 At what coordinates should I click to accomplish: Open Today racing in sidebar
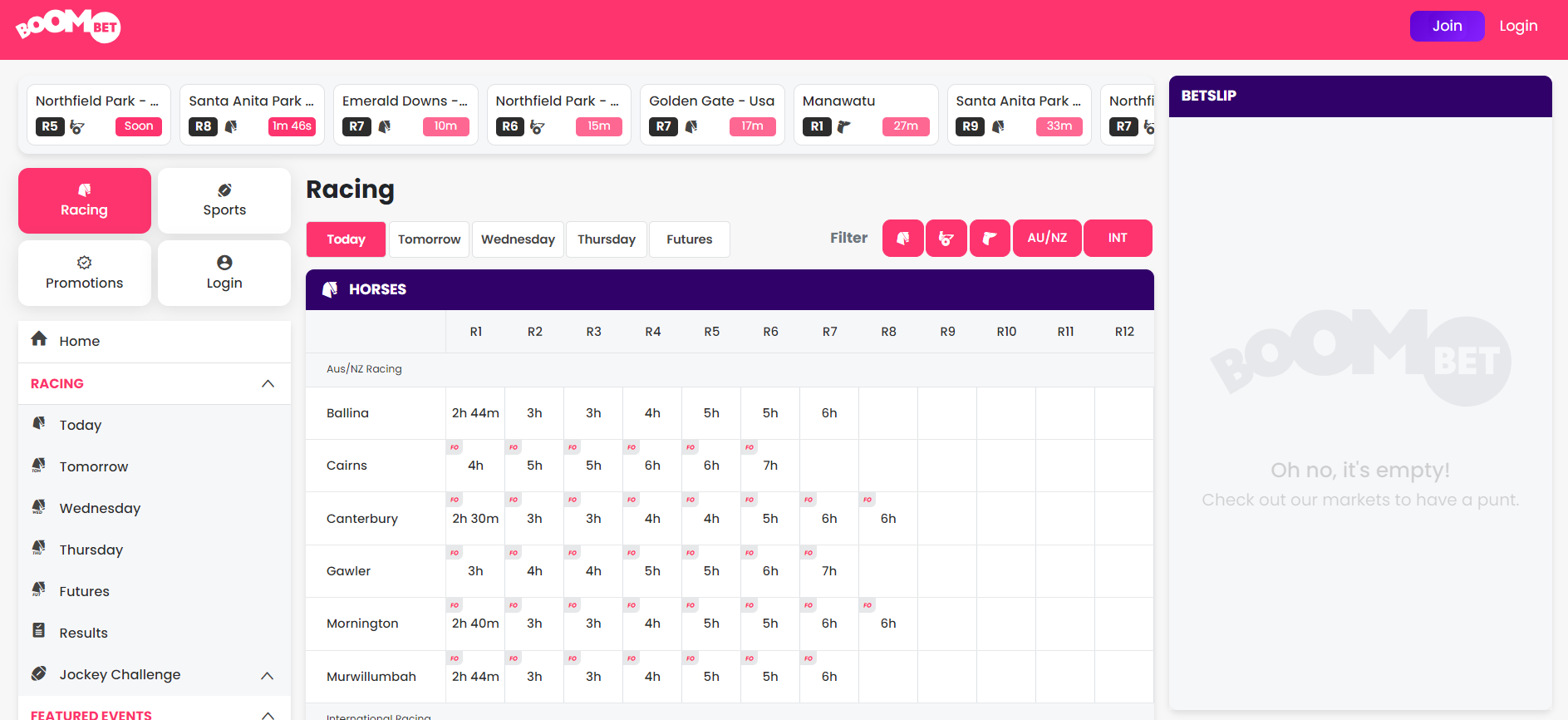click(x=155, y=425)
